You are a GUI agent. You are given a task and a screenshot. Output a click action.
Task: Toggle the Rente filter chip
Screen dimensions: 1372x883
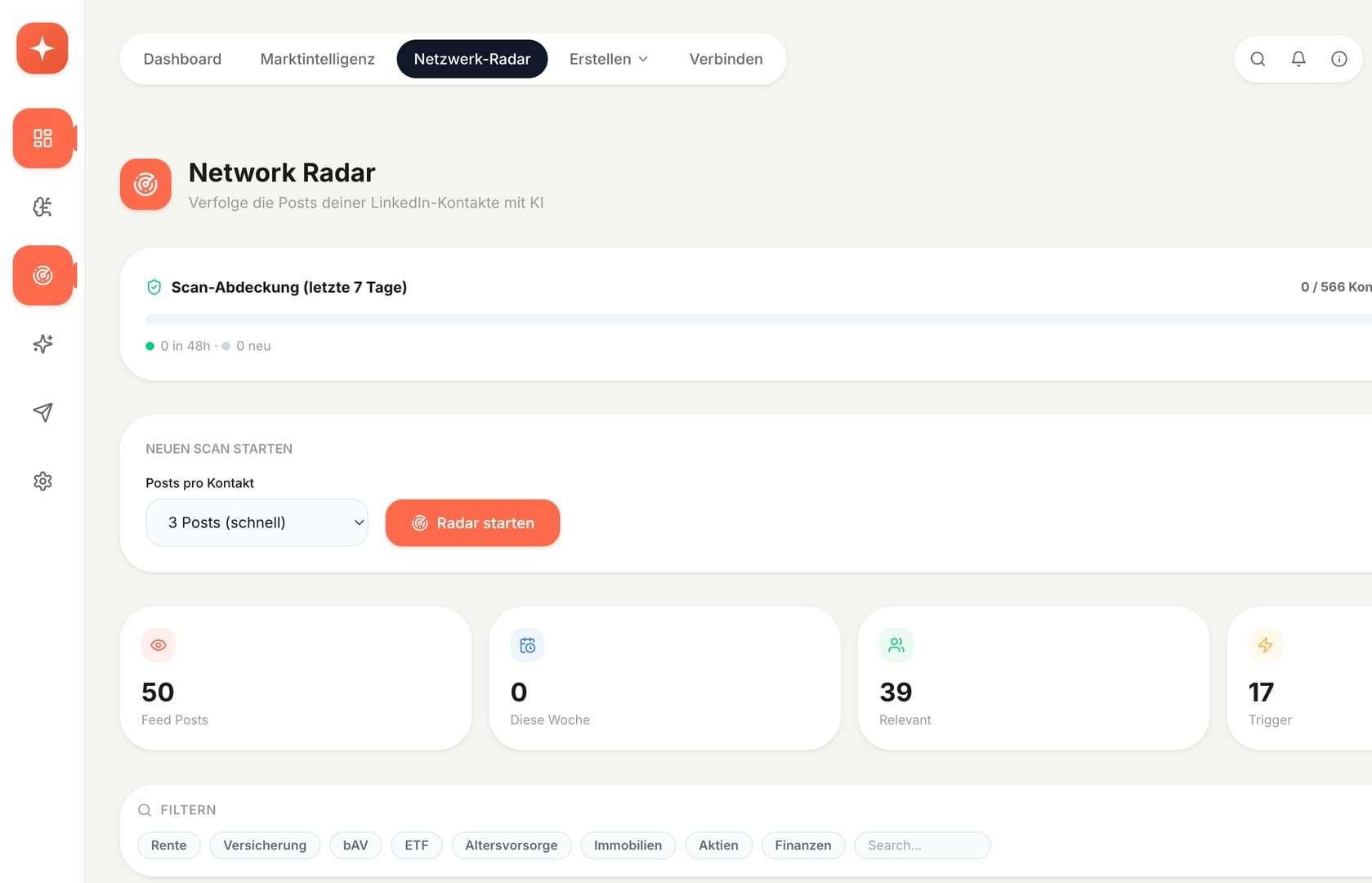tap(168, 845)
